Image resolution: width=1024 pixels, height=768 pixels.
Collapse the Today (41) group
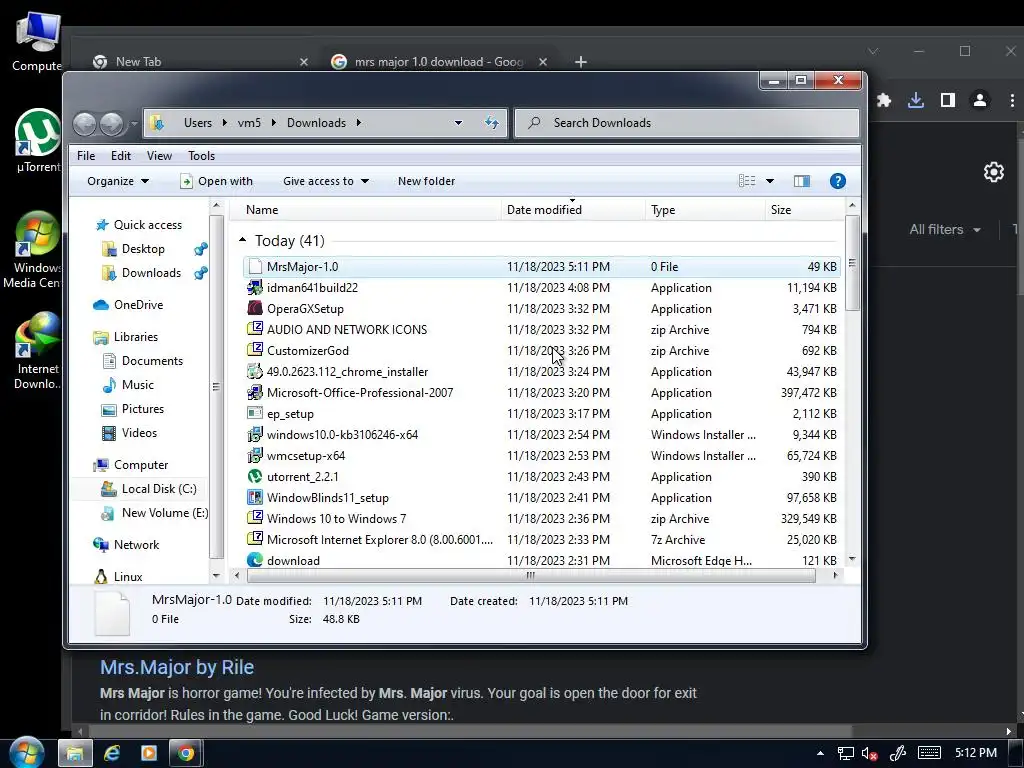242,240
